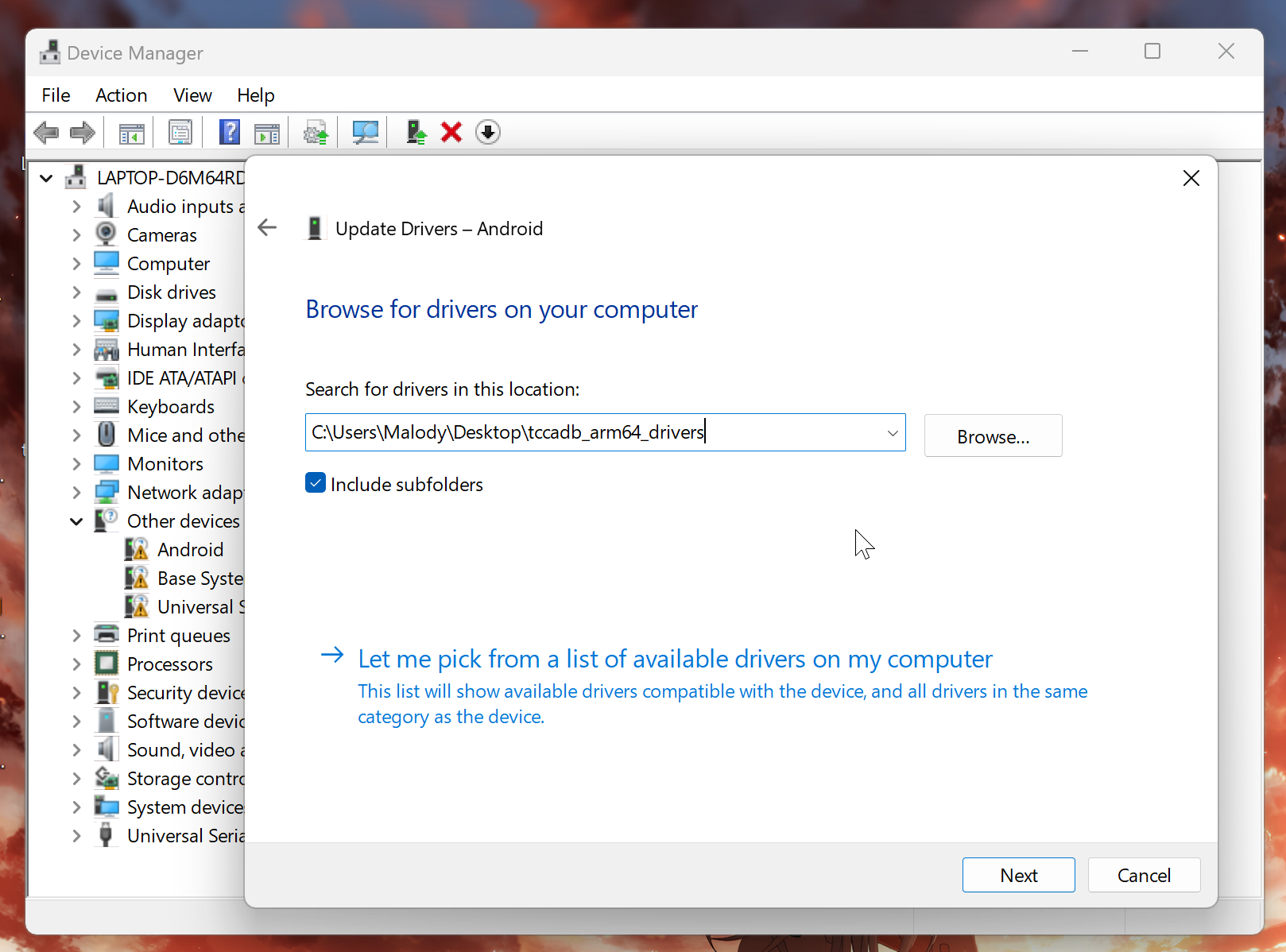
Task: Click the action pane toolbar icon
Action: tap(267, 133)
